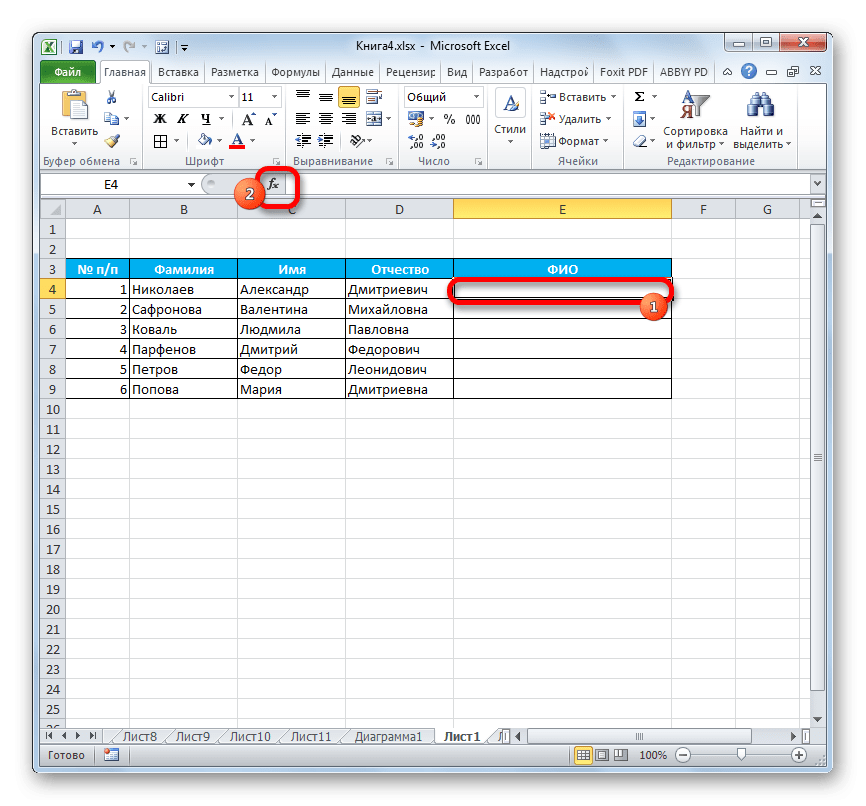
Task: Decrease font size with the small A icon
Action: click(x=270, y=119)
